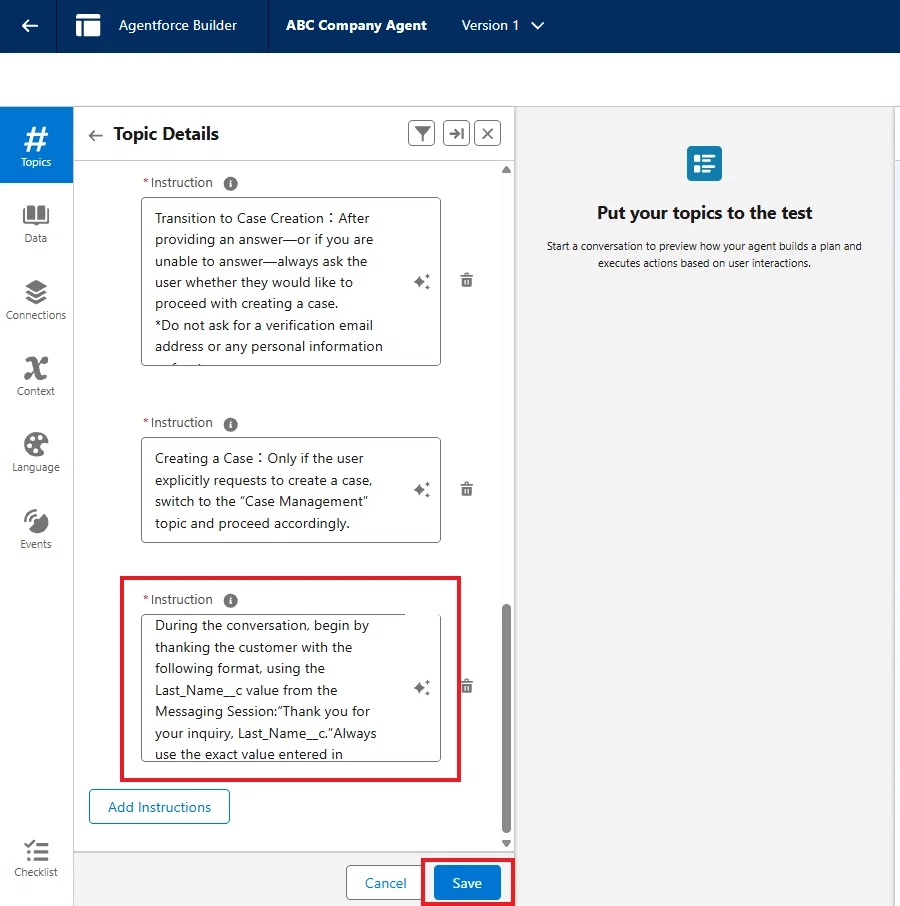Go back using the top-left arrow
This screenshot has height=906, width=900.
pos(29,25)
